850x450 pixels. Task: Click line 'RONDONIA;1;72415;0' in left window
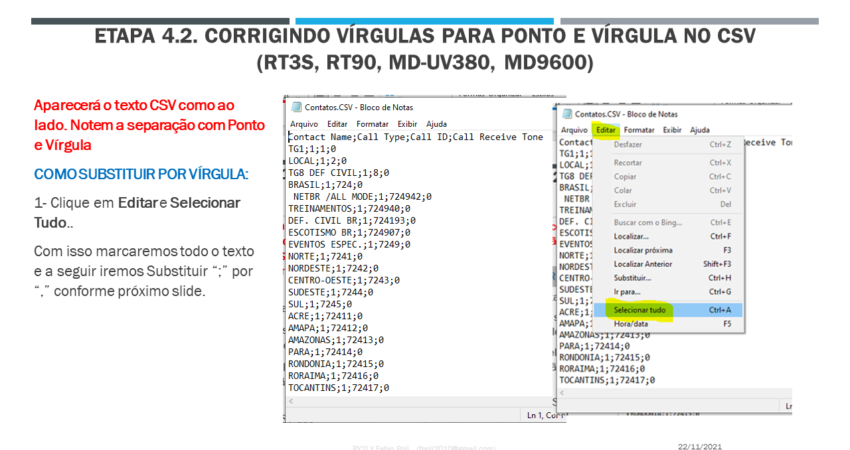coord(336,364)
